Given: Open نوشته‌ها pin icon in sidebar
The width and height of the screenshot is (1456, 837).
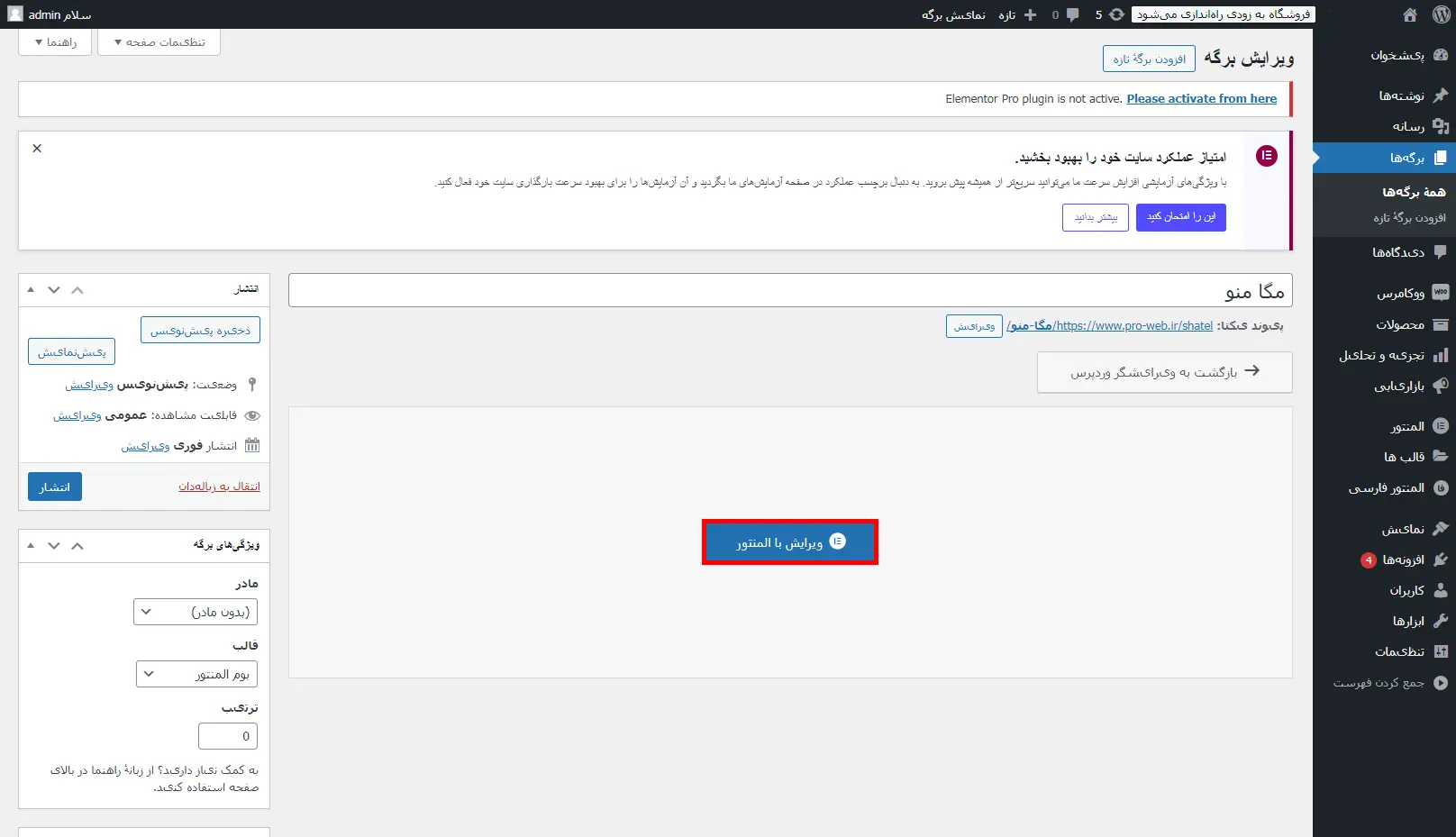Looking at the screenshot, I should (x=1440, y=96).
